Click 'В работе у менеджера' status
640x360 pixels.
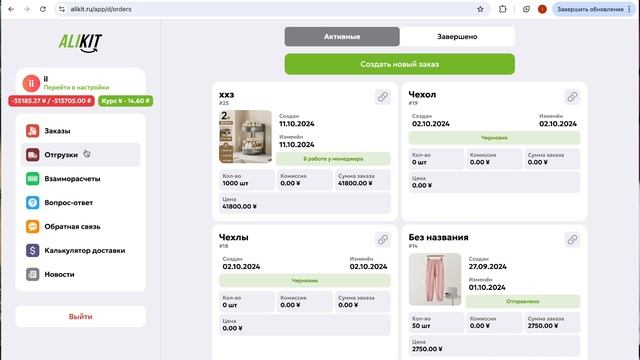coord(333,159)
